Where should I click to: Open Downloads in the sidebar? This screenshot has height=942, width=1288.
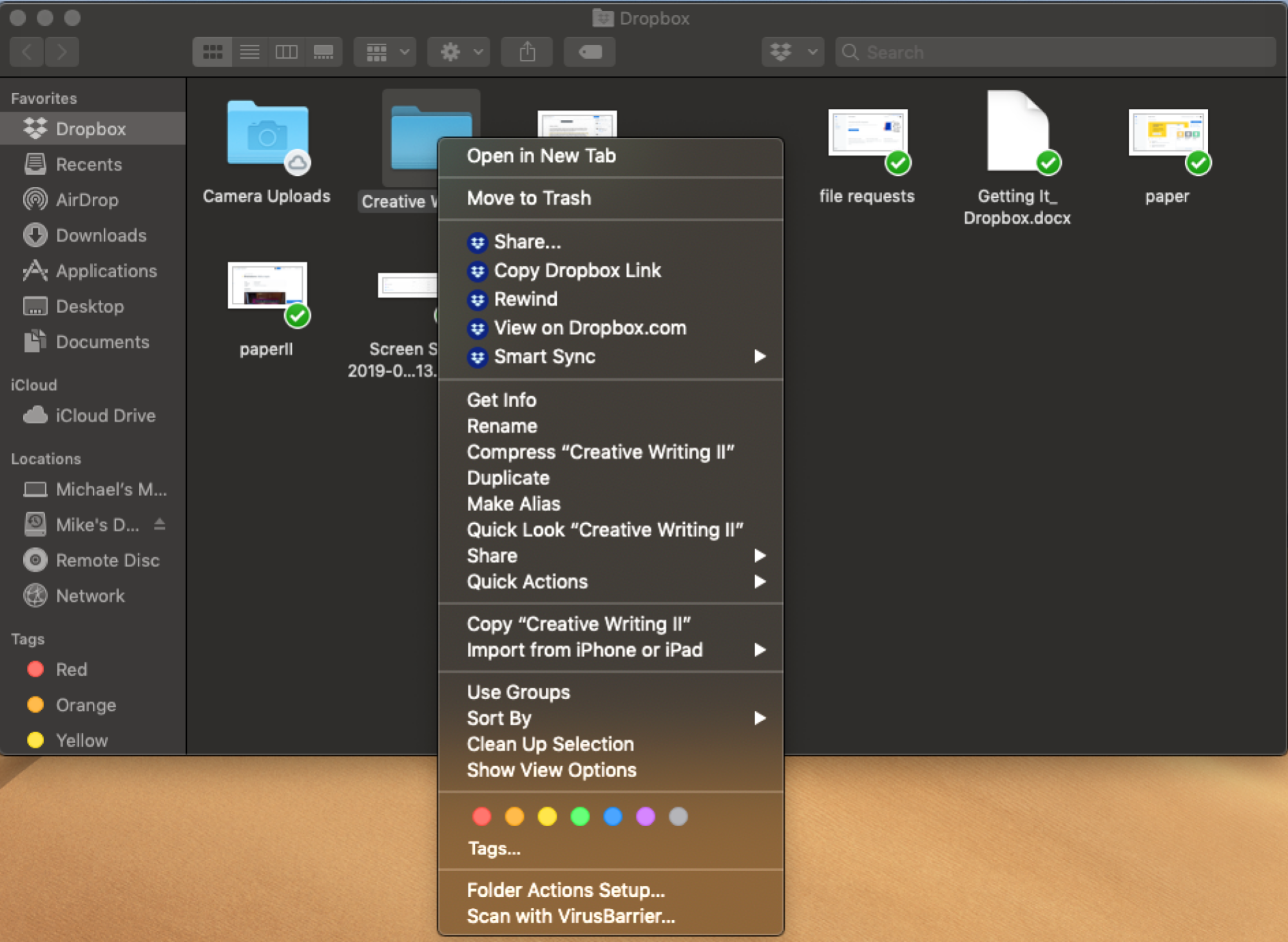[x=93, y=235]
